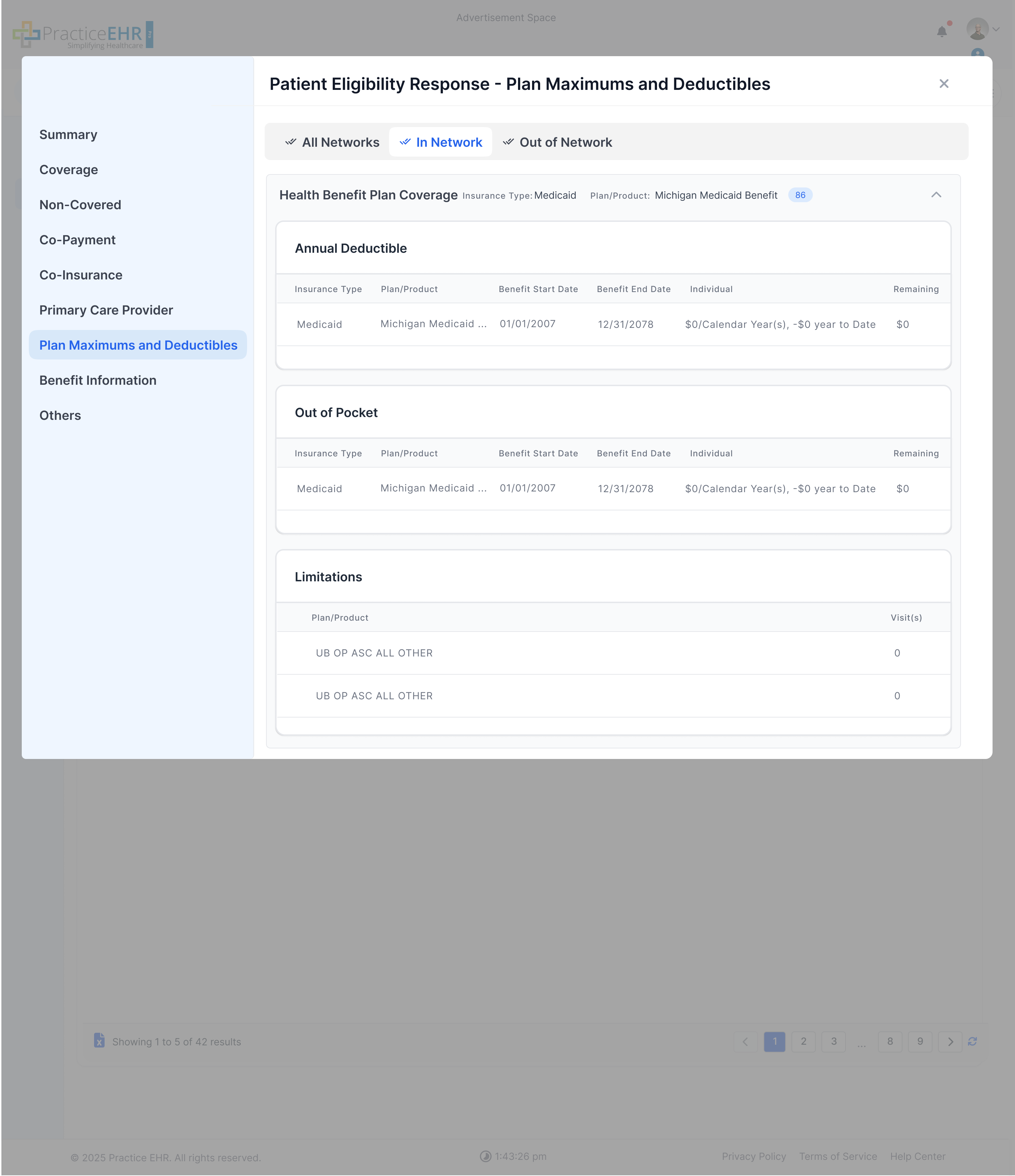Click the Excel export icon

click(x=99, y=1040)
